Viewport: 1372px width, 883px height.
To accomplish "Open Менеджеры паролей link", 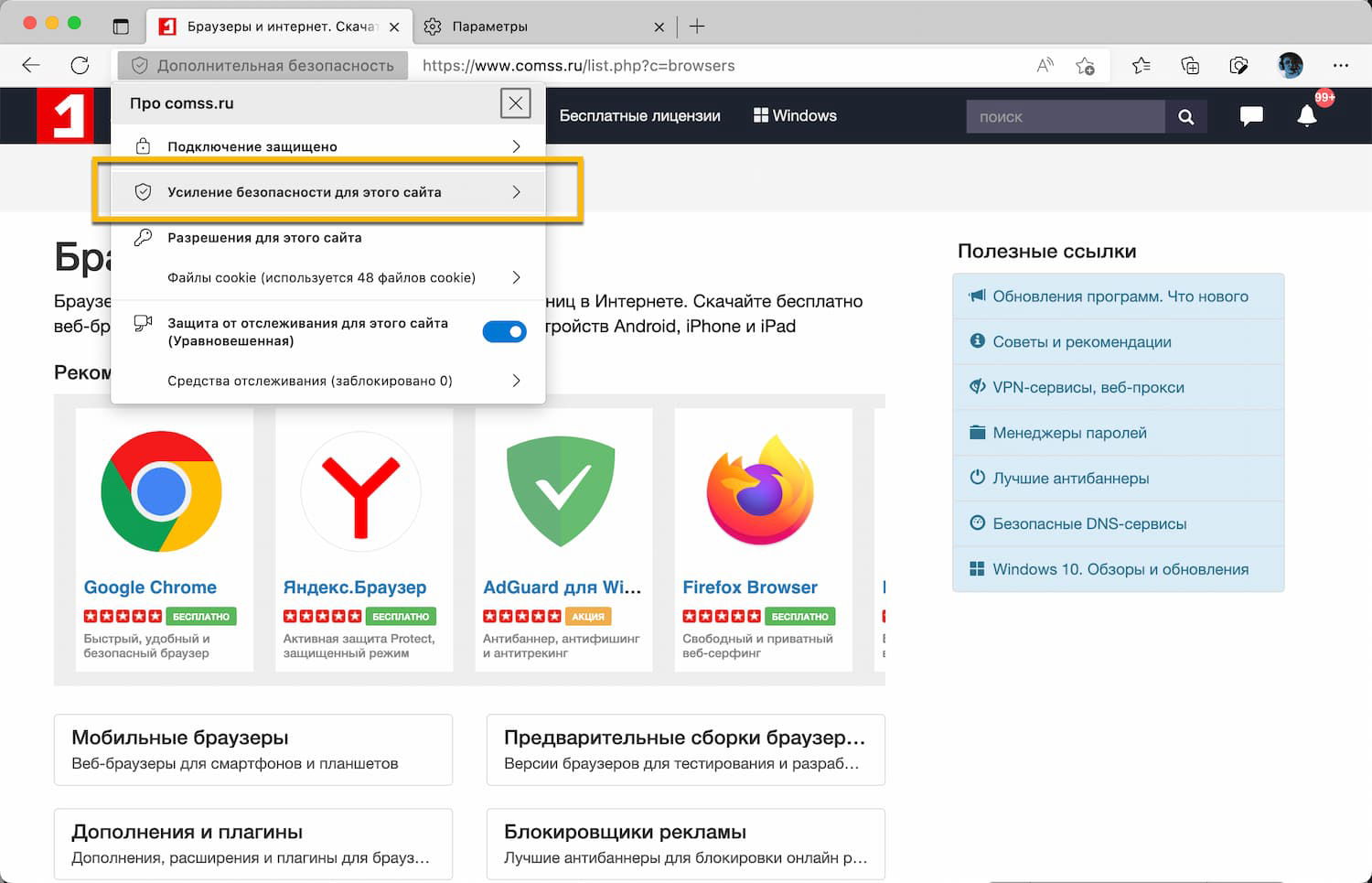I will tap(1069, 433).
